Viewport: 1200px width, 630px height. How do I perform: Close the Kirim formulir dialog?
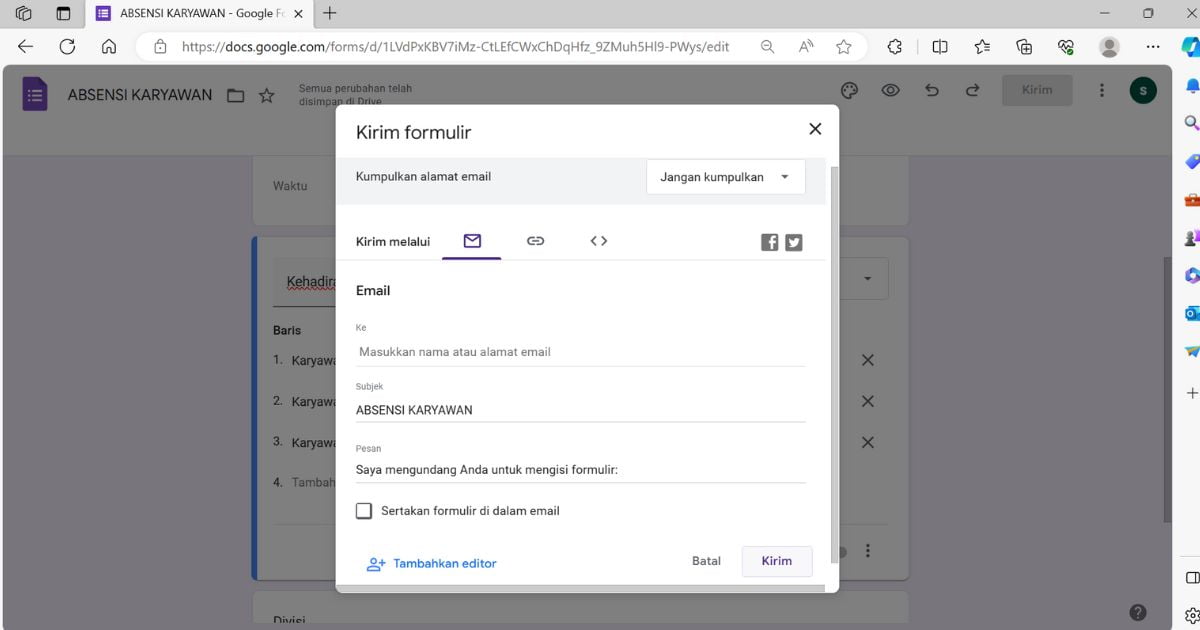click(815, 129)
